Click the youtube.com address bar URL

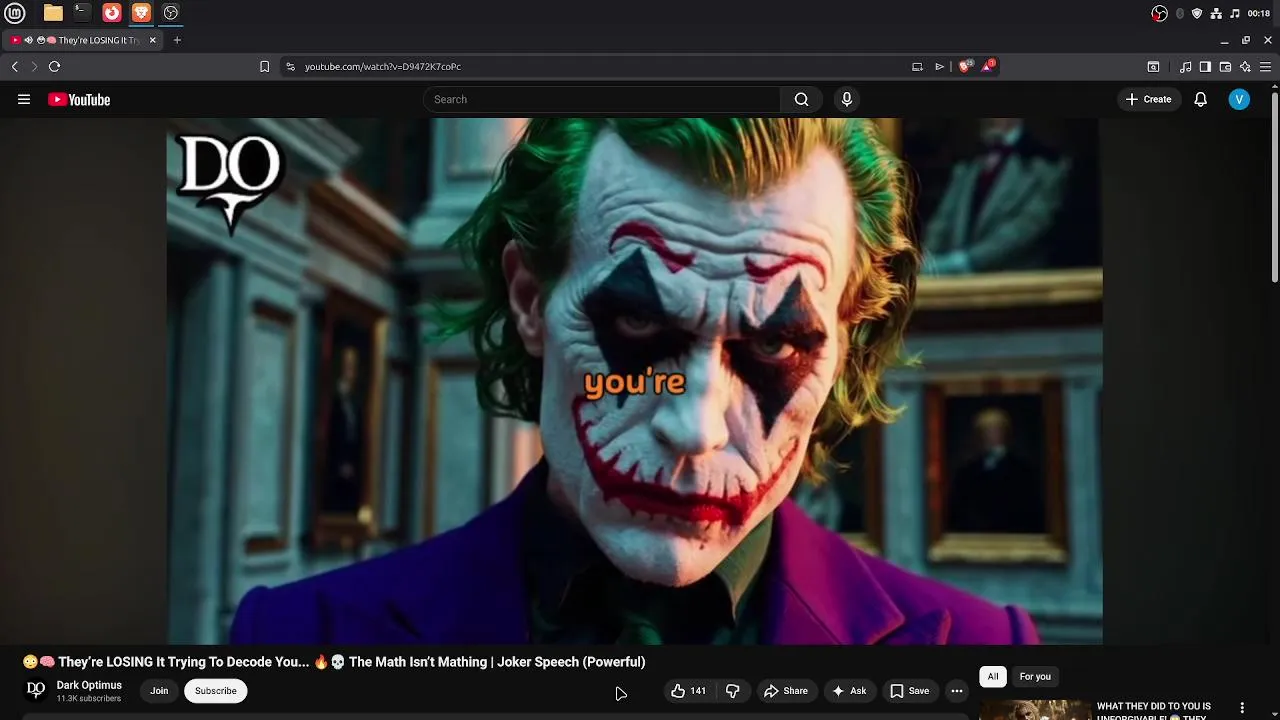[x=383, y=67]
